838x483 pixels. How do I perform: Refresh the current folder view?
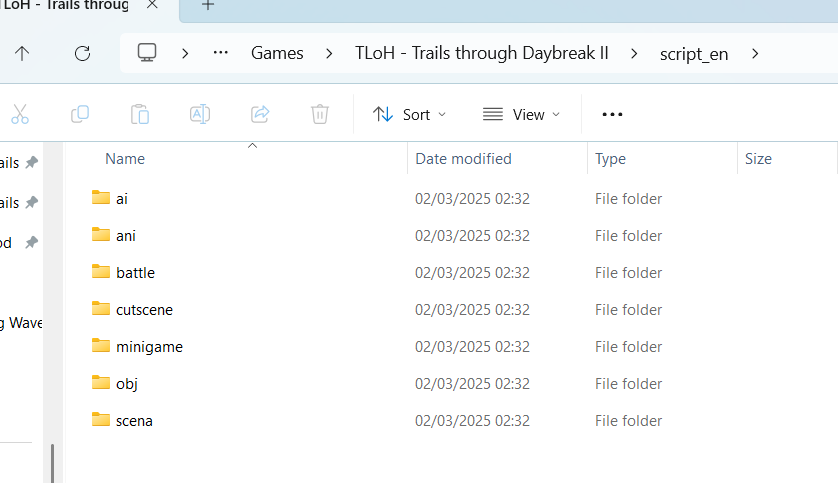pyautogui.click(x=82, y=53)
